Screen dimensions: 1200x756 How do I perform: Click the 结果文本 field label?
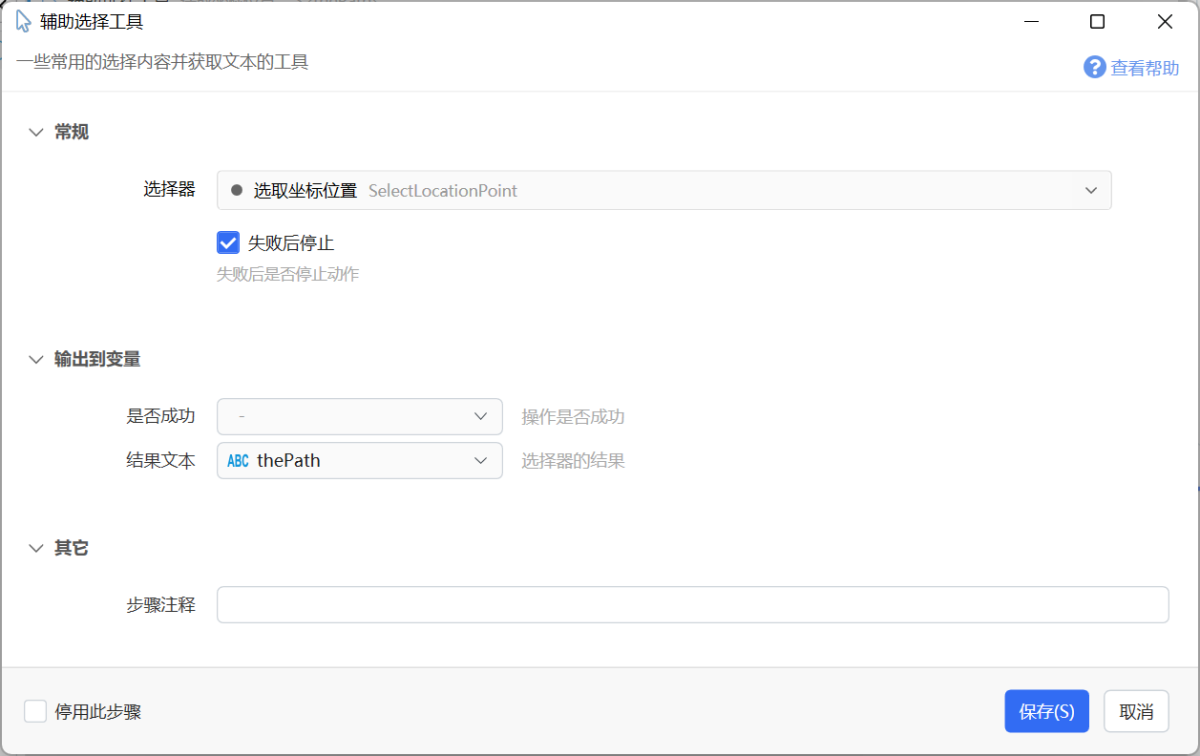(160, 460)
